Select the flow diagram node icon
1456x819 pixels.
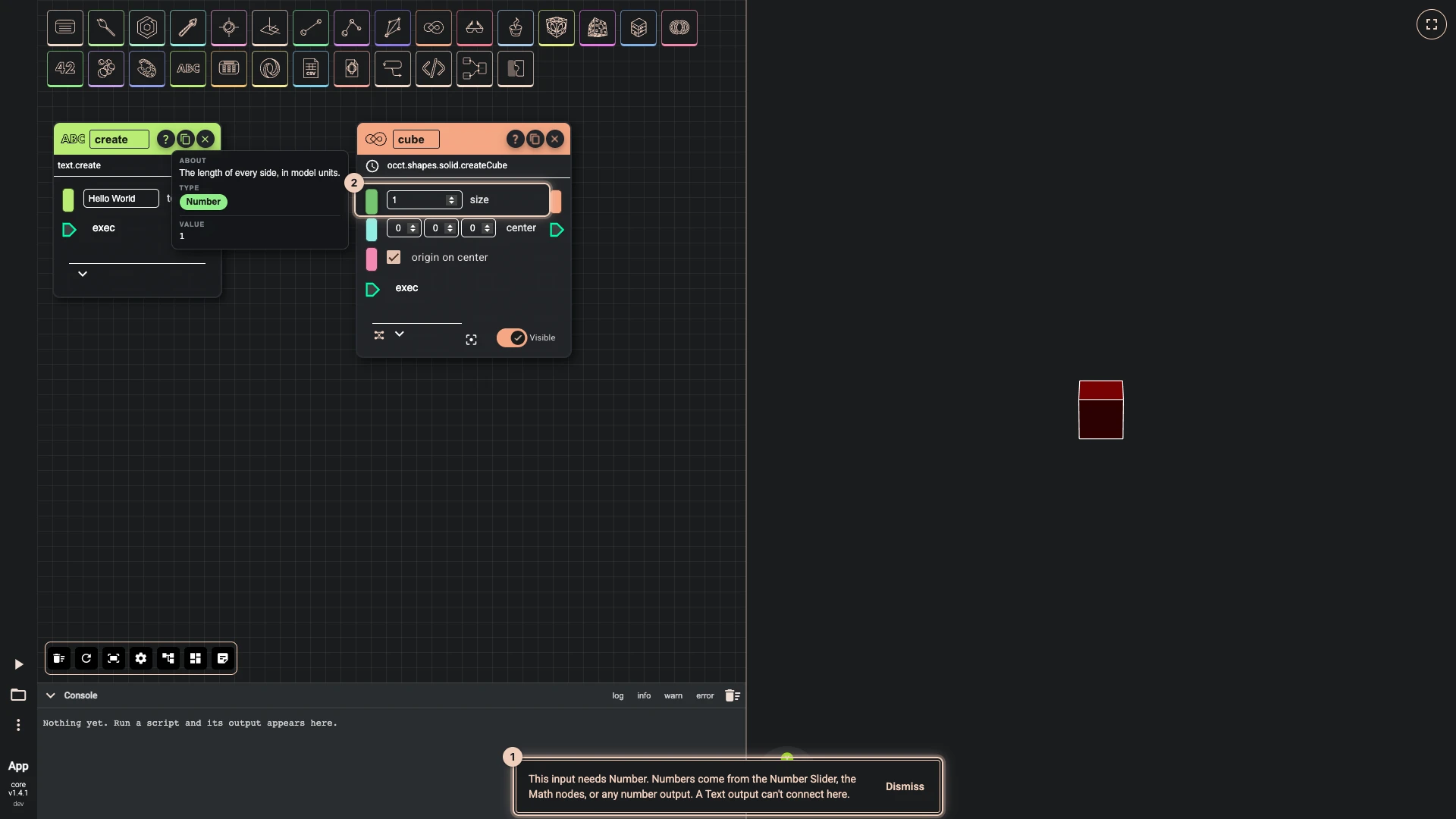(x=475, y=68)
